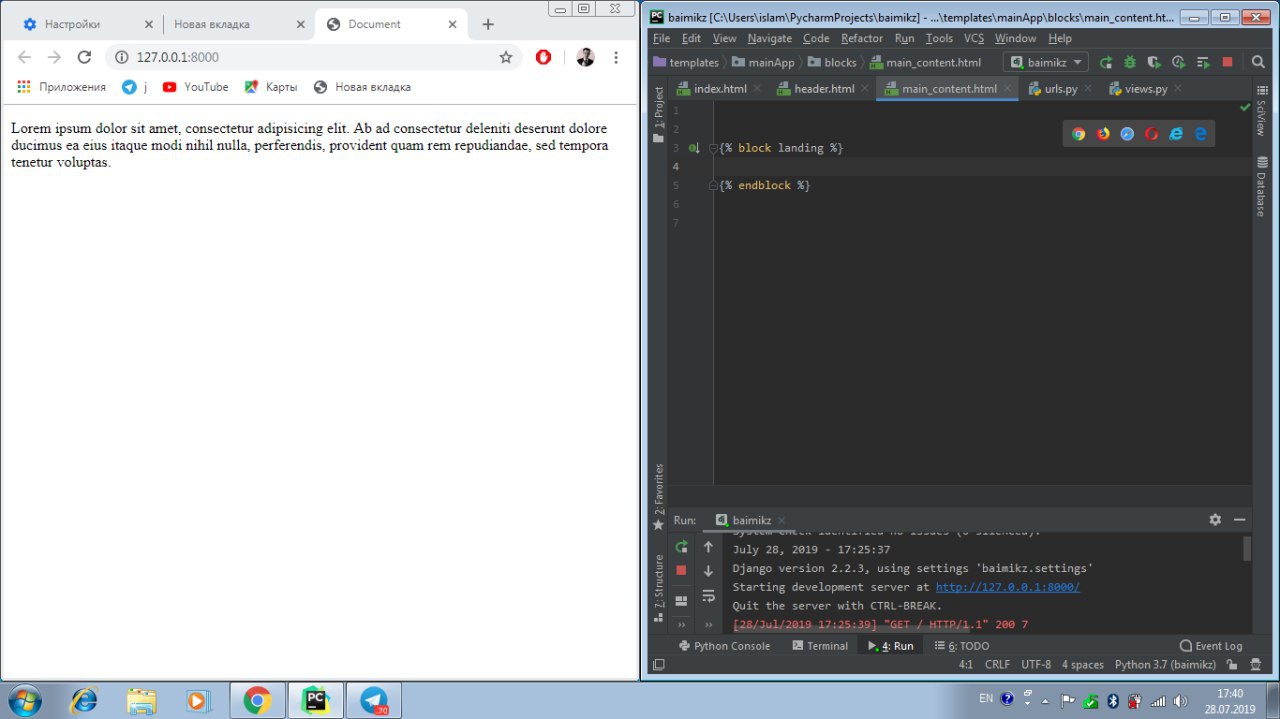The width and height of the screenshot is (1280, 719).
Task: Hide the Run panel with minimize dash
Action: [x=1240, y=520]
